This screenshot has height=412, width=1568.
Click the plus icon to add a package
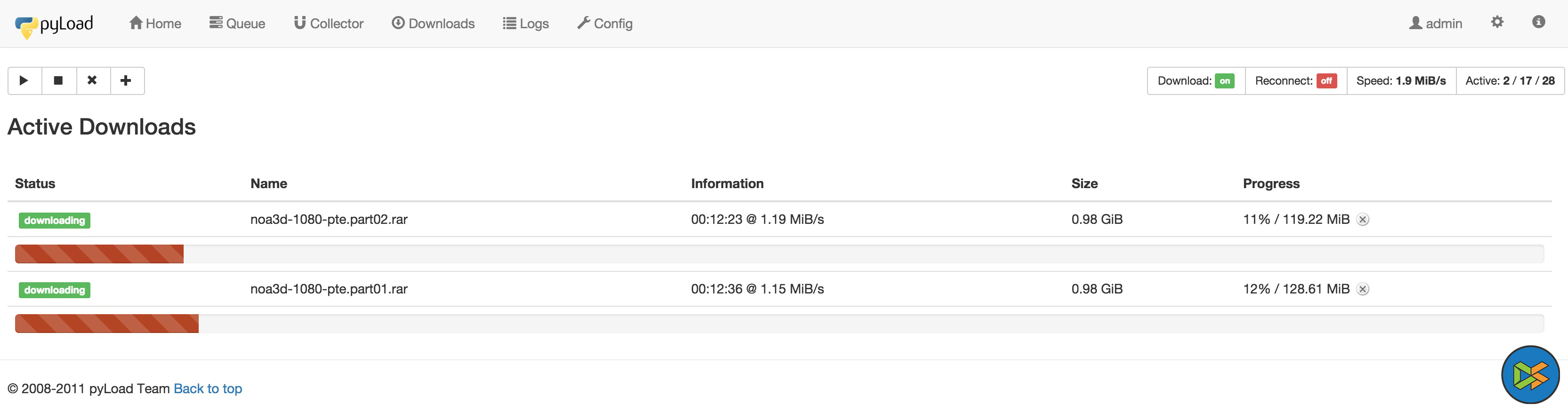click(x=126, y=81)
